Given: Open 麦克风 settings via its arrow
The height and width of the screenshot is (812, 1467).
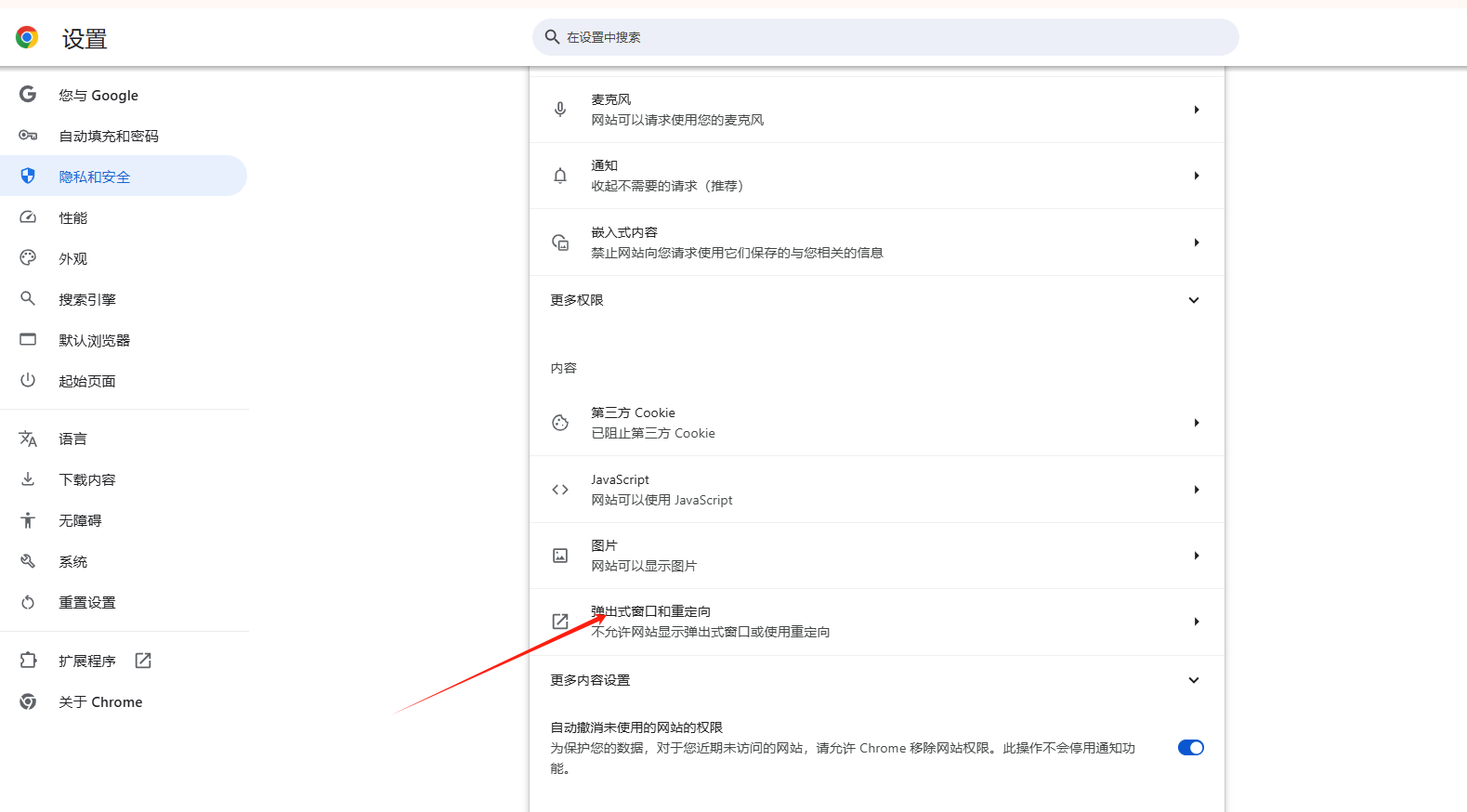Looking at the screenshot, I should 1197,110.
